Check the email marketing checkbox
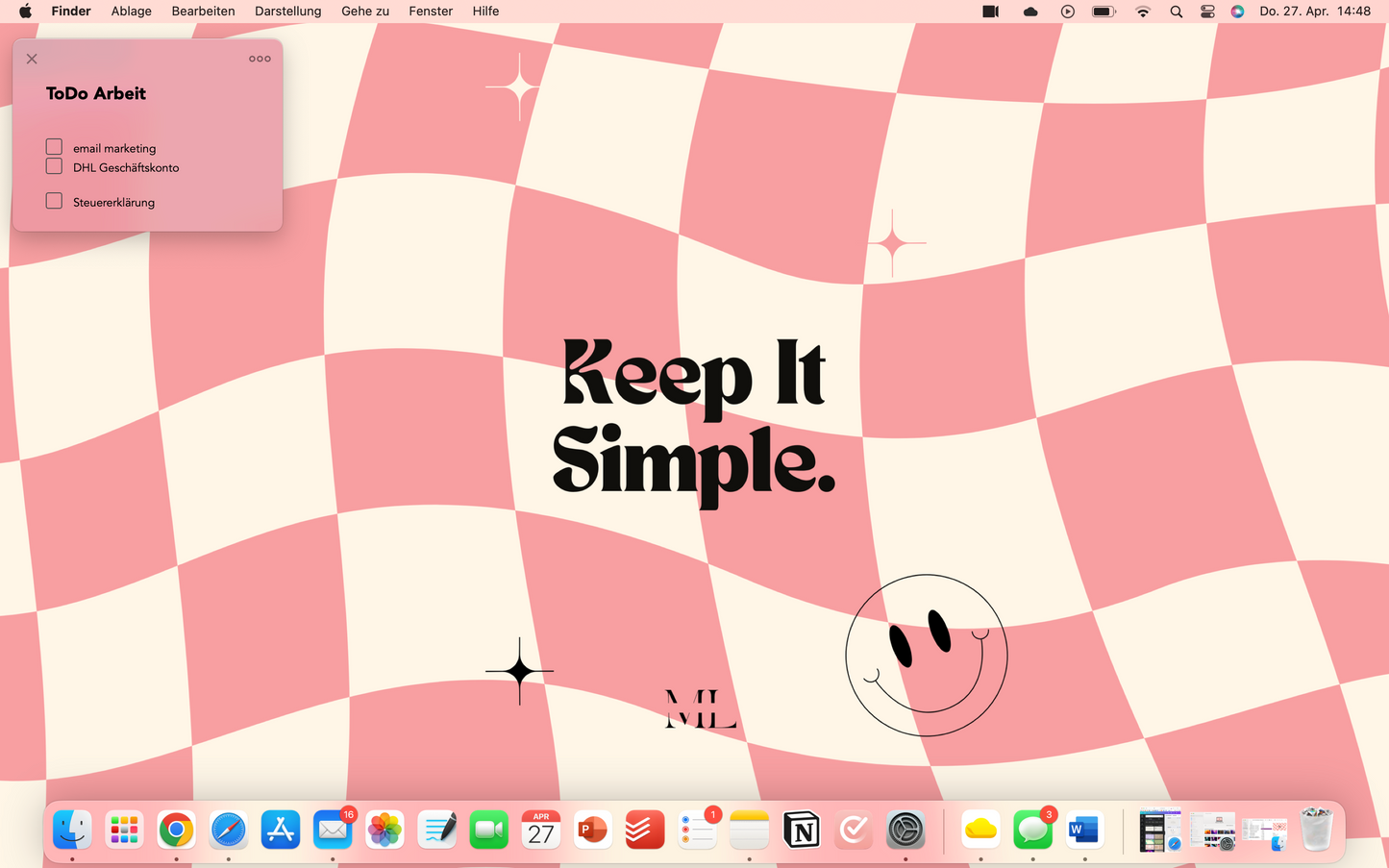Viewport: 1389px width, 868px height. click(54, 147)
